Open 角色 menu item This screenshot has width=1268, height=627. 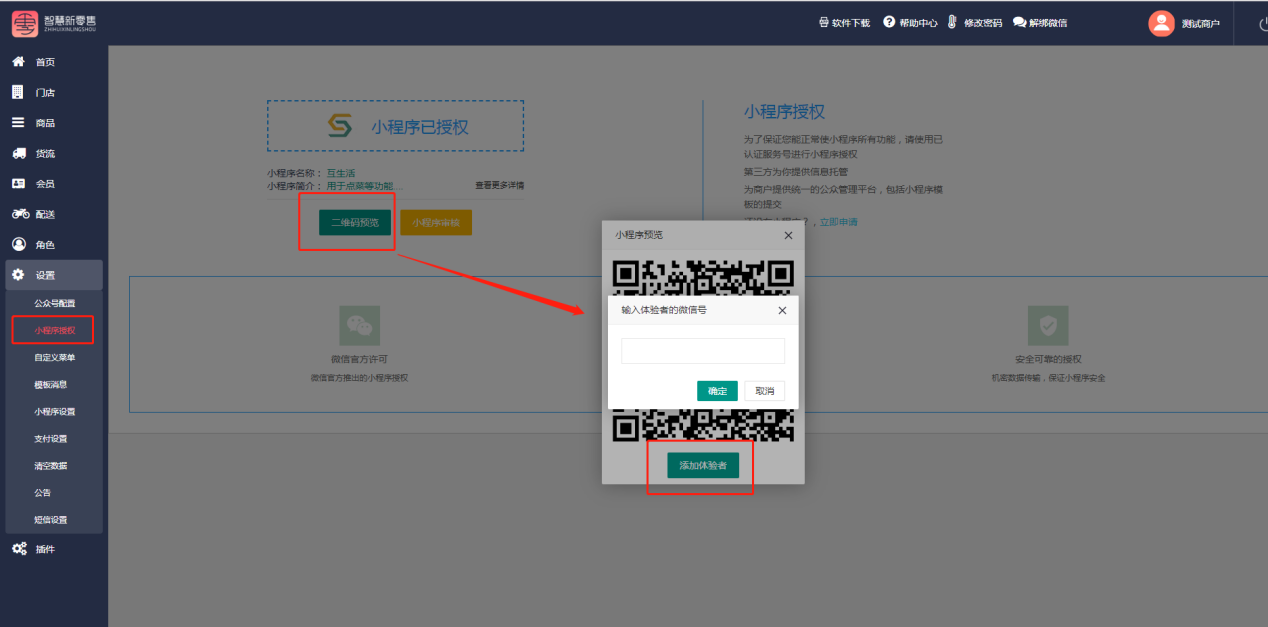tap(45, 245)
